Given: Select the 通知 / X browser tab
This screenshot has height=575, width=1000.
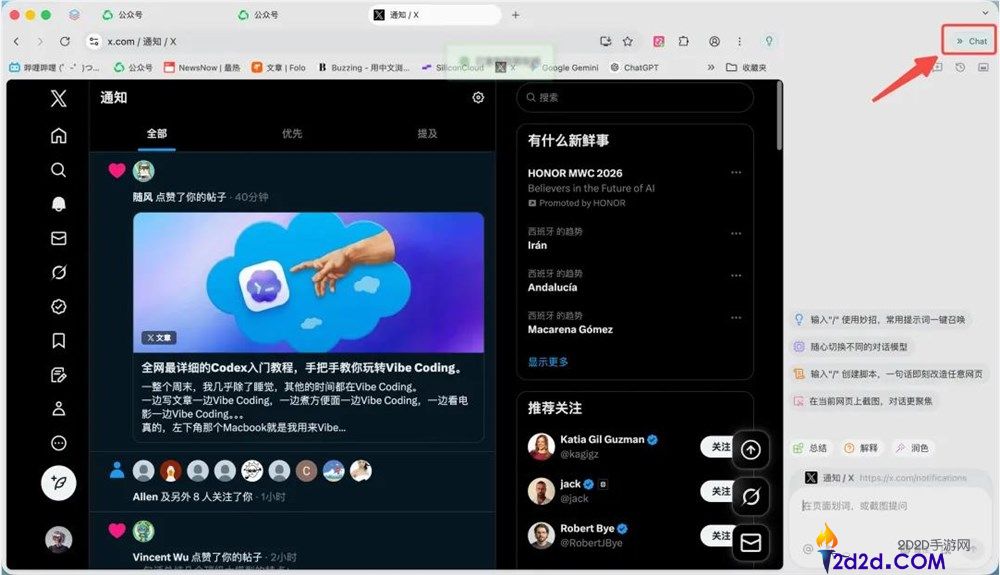Looking at the screenshot, I should tap(434, 15).
